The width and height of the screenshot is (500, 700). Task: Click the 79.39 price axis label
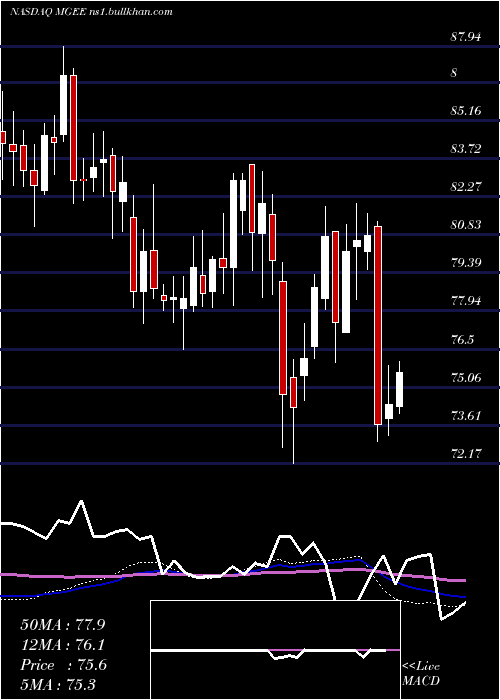point(466,262)
